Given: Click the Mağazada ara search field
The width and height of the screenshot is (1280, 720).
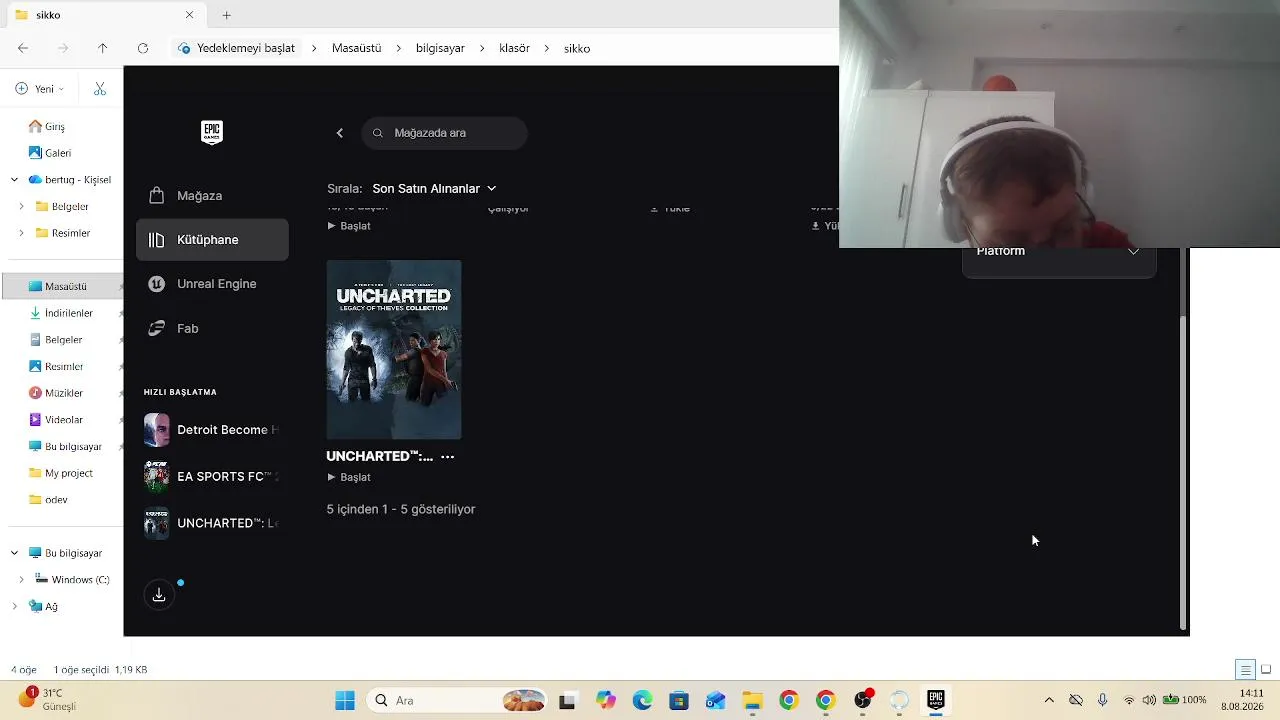Looking at the screenshot, I should coord(445,133).
